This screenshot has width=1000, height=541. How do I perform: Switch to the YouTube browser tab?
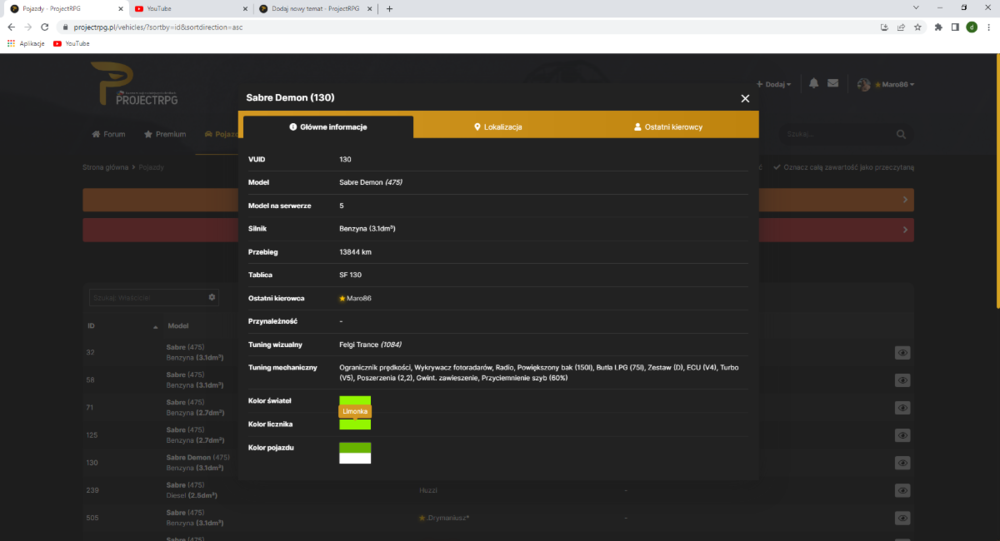(x=190, y=9)
